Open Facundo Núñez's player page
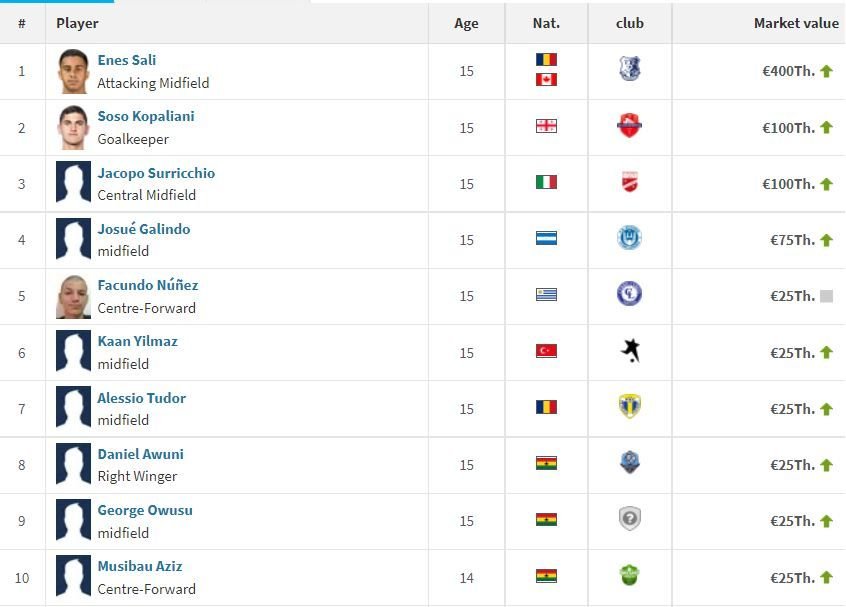This screenshot has width=846, height=607. 148,285
